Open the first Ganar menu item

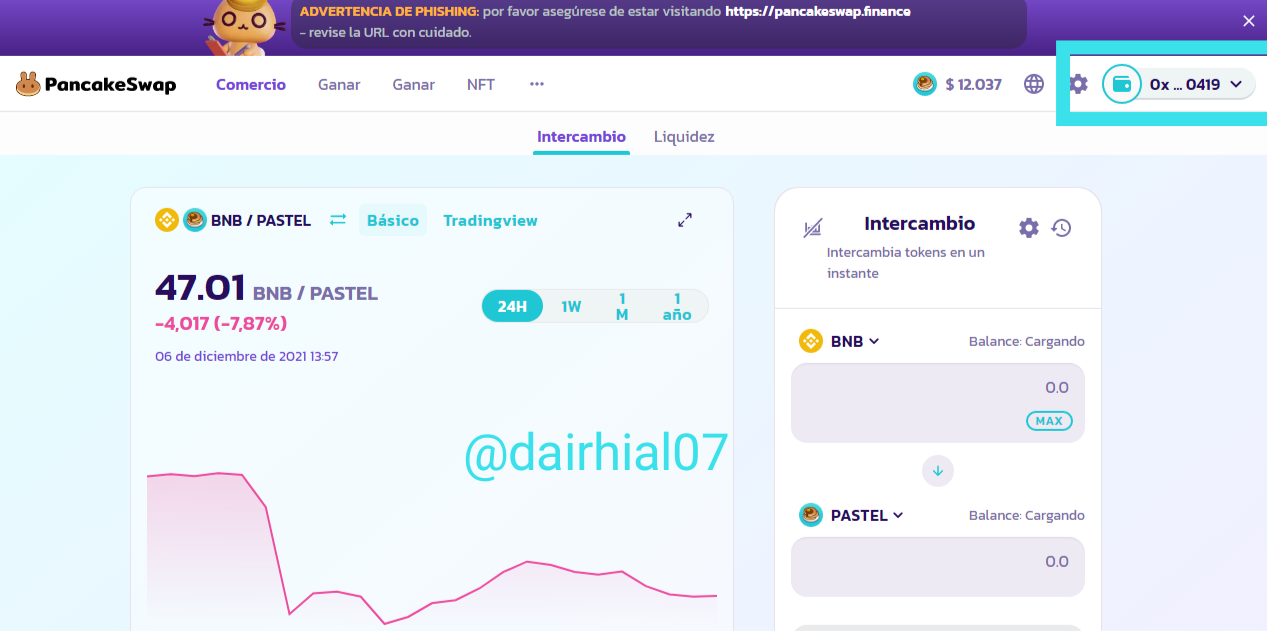[x=339, y=85]
